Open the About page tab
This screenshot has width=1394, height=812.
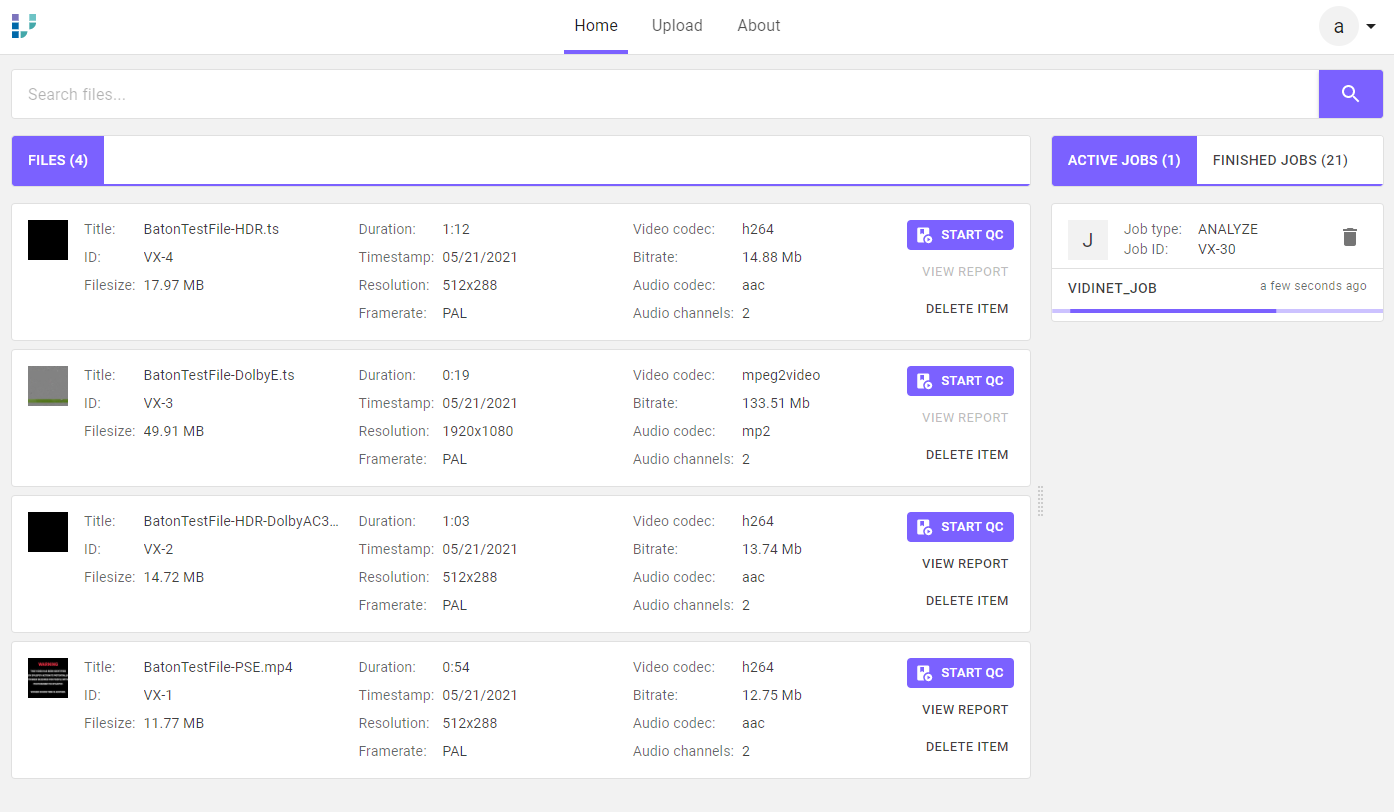[x=758, y=26]
